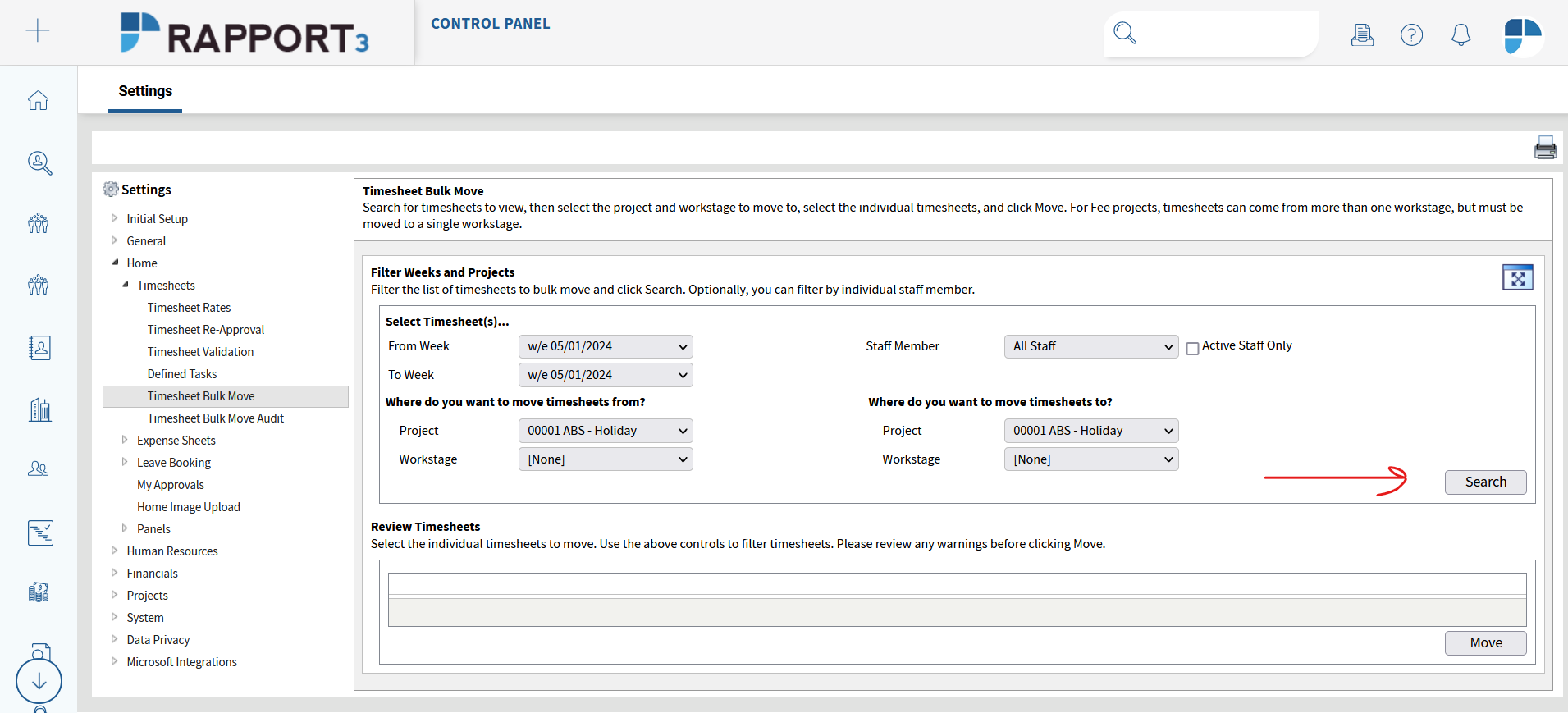Viewport: 1568px width, 713px height.
Task: Click the Projects tree item
Action: tap(147, 596)
